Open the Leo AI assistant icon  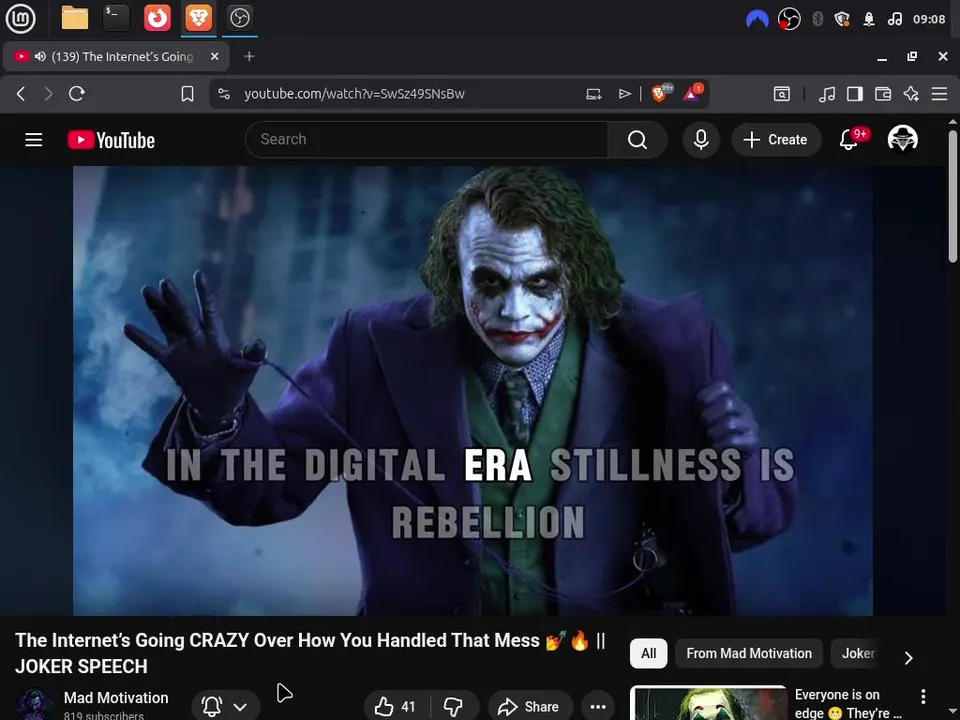click(x=911, y=94)
